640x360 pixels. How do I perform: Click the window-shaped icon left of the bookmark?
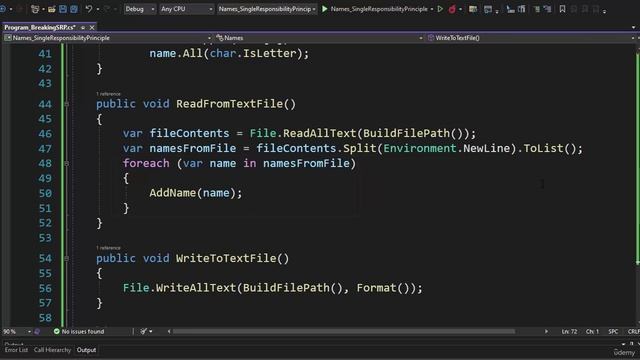pos(487,9)
